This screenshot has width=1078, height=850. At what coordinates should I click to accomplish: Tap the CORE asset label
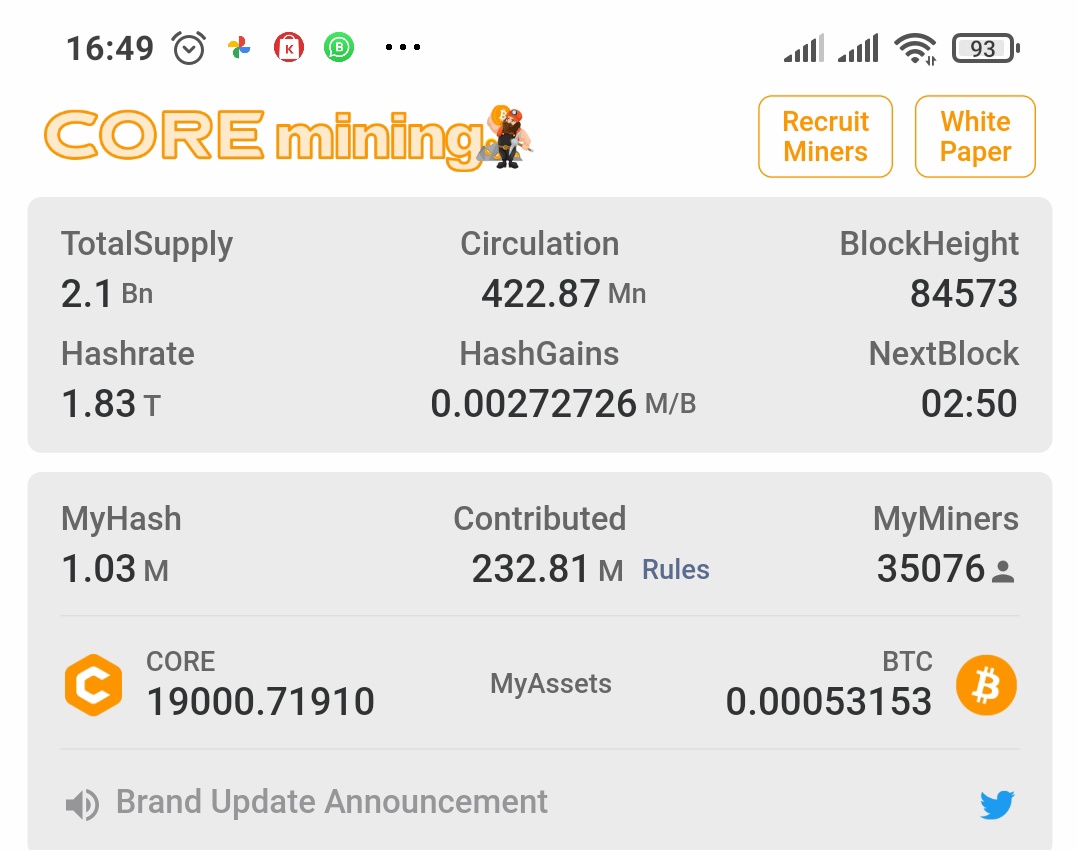[x=181, y=662]
